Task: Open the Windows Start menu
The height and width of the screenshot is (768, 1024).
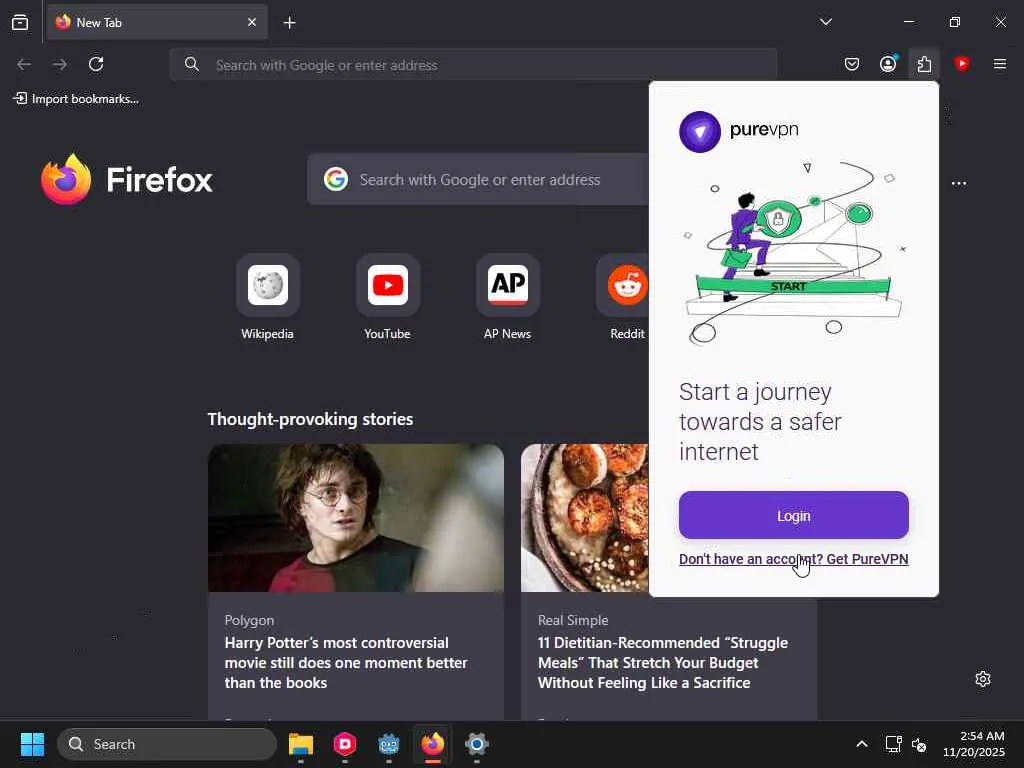Action: point(32,744)
